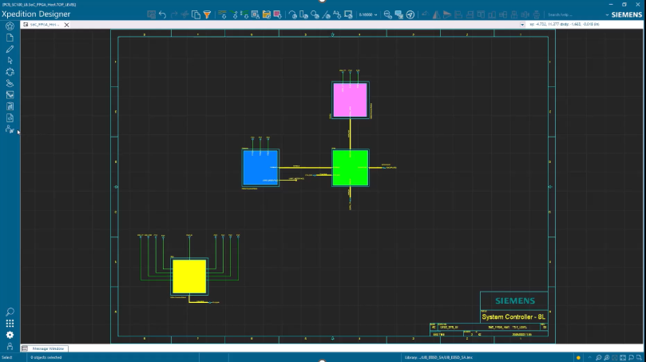The image size is (647, 362).
Task: Open the new document page icon in sidebar
Action: [9, 38]
